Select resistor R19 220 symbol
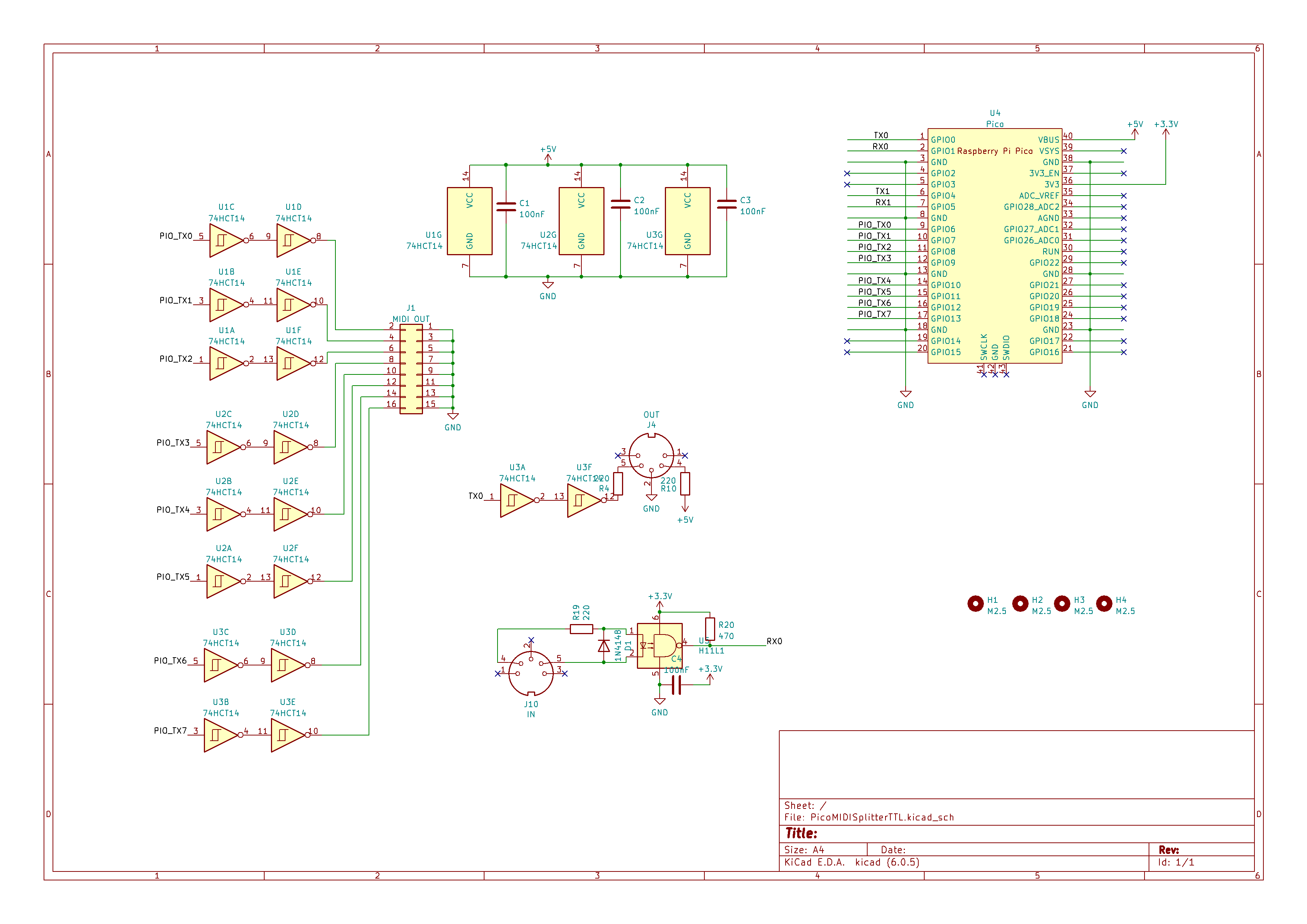Viewport: 1307px width, 924px height. [x=581, y=629]
